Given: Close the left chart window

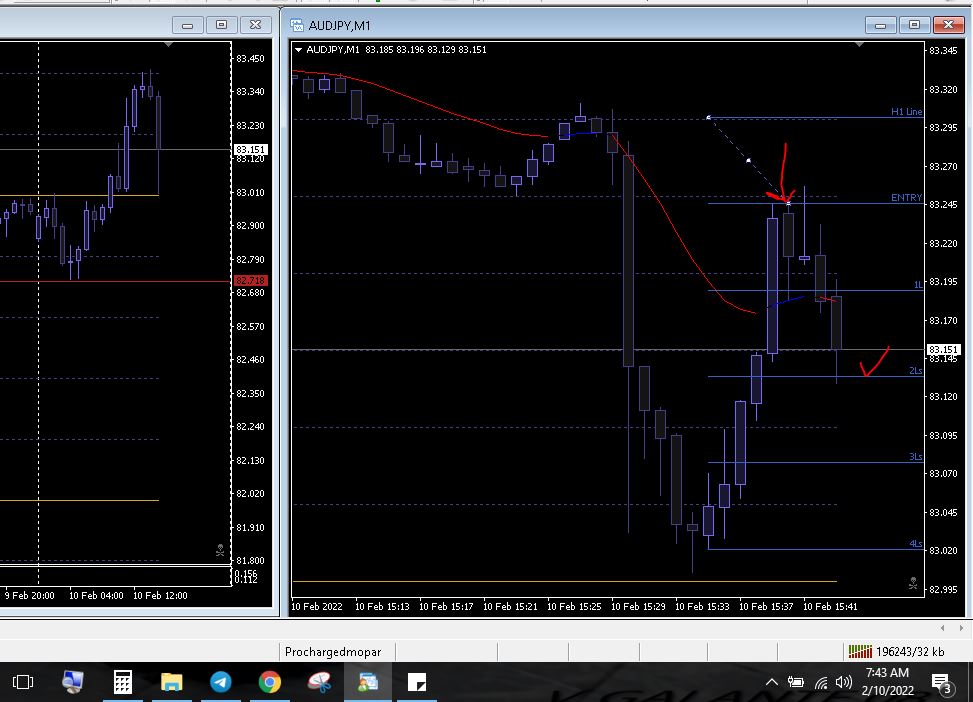Looking at the screenshot, I should click(256, 25).
